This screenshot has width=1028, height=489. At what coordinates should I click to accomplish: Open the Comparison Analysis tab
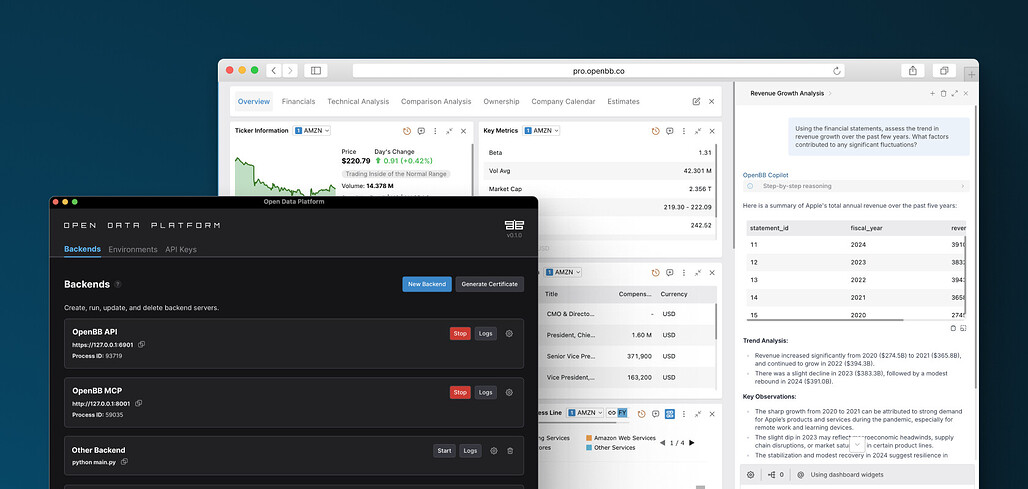436,102
